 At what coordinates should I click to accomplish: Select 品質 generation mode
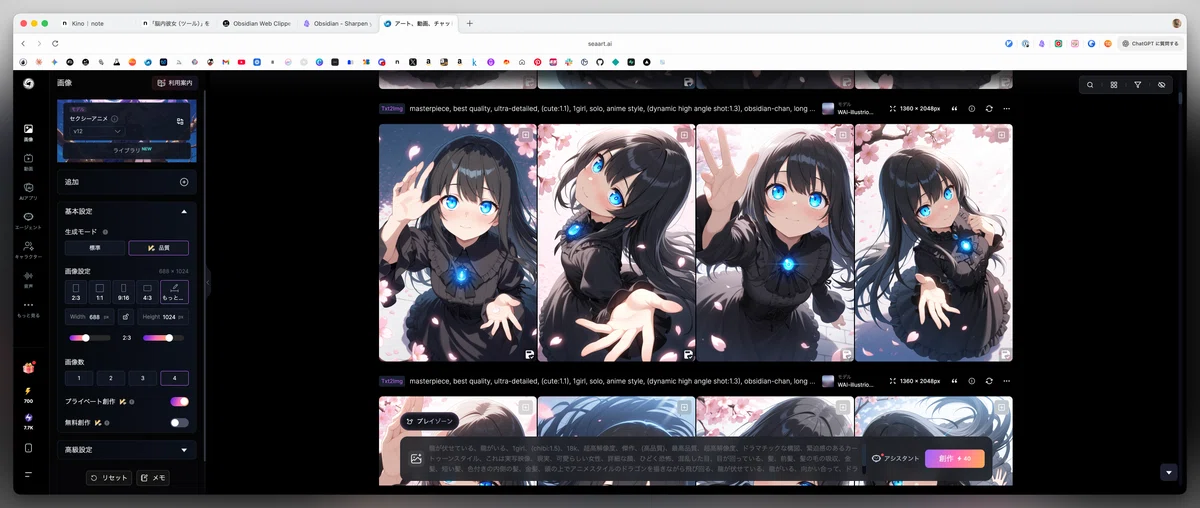158,248
